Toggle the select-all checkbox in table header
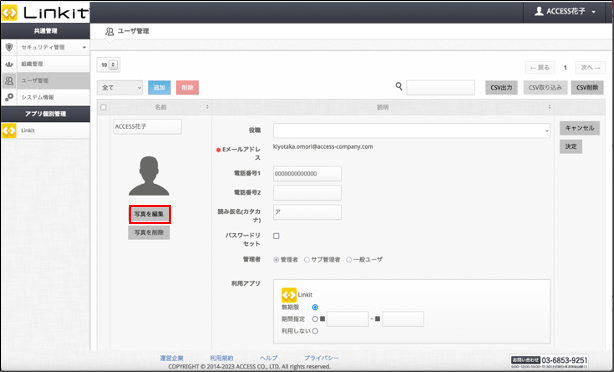Viewport: 614px width, 372px height. pyautogui.click(x=103, y=107)
